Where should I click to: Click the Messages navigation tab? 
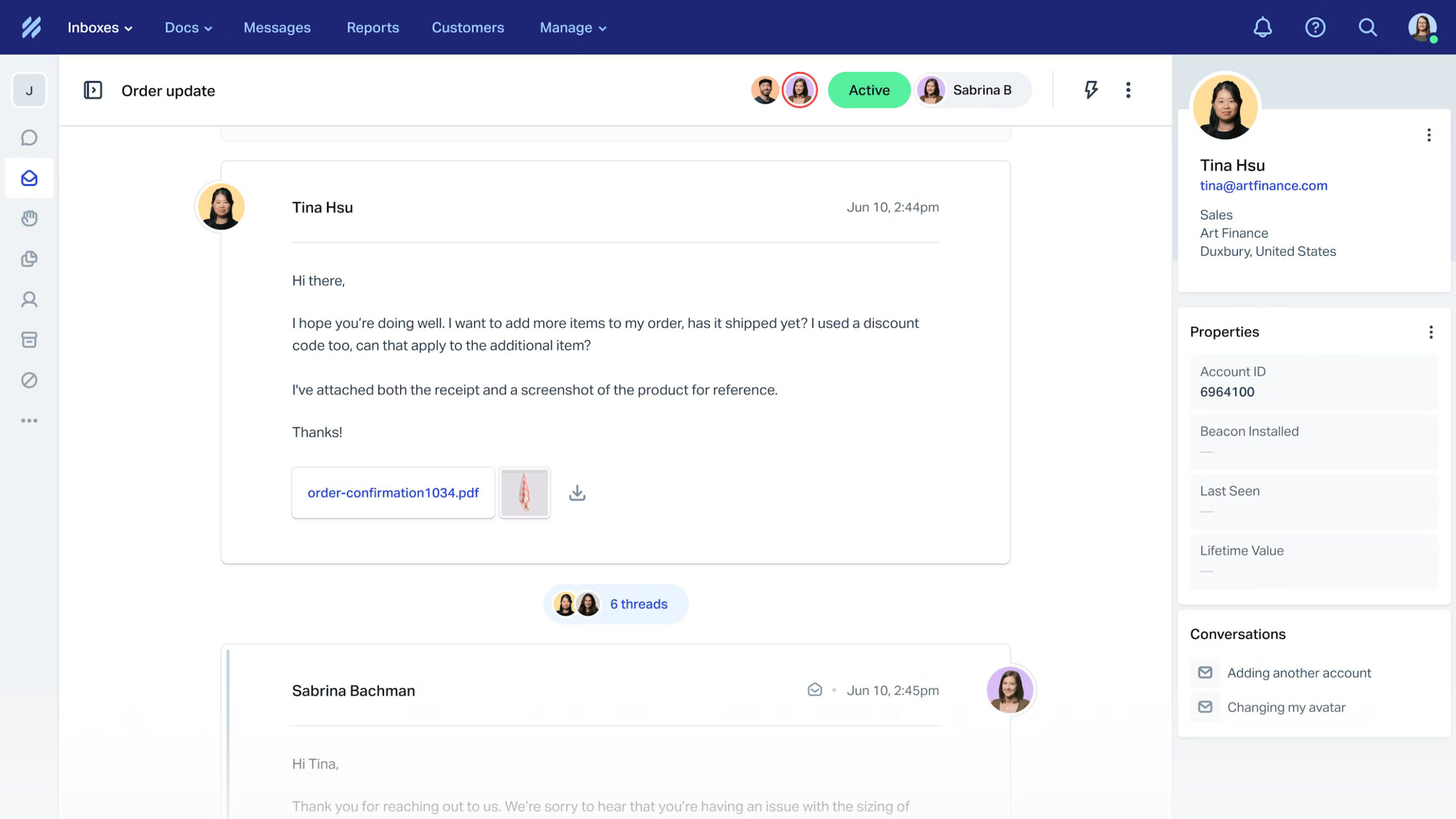(277, 27)
